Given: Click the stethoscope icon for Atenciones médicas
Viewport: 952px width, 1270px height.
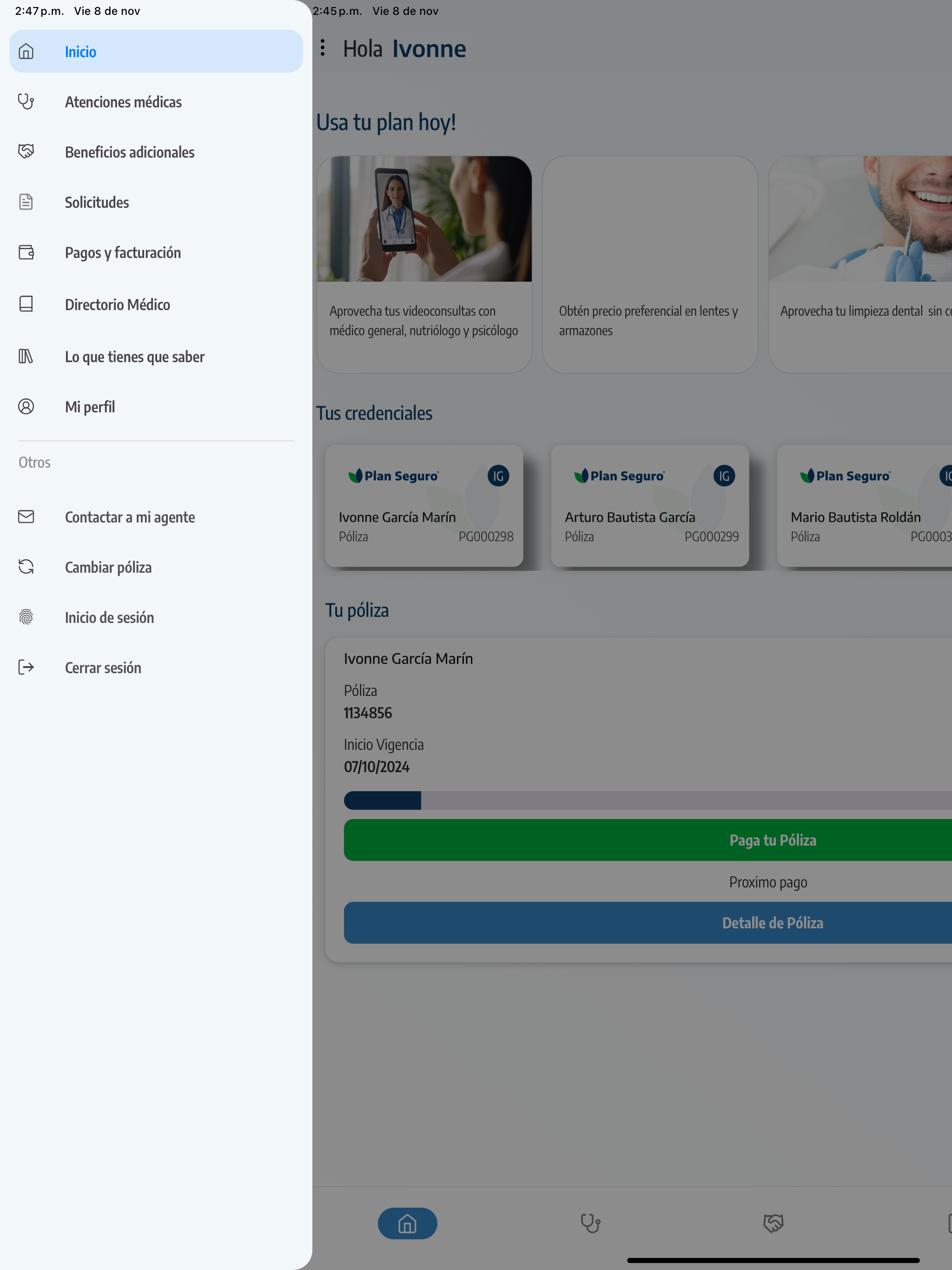Looking at the screenshot, I should [x=26, y=102].
